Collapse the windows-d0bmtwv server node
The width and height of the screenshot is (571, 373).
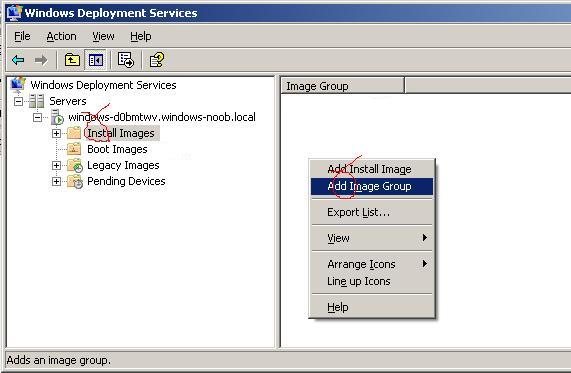[x=37, y=117]
